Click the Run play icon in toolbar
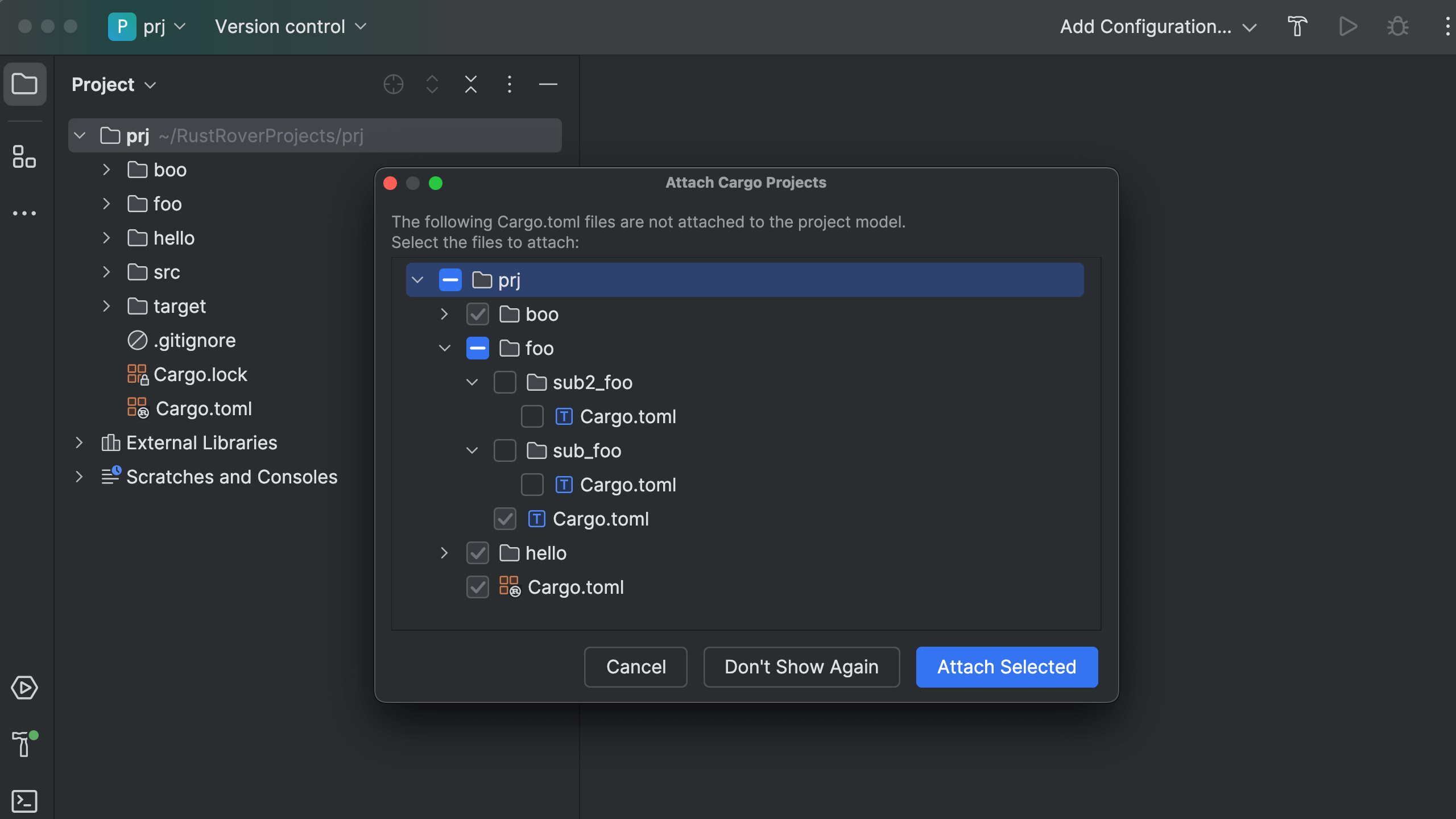The image size is (1456, 819). (x=1347, y=27)
